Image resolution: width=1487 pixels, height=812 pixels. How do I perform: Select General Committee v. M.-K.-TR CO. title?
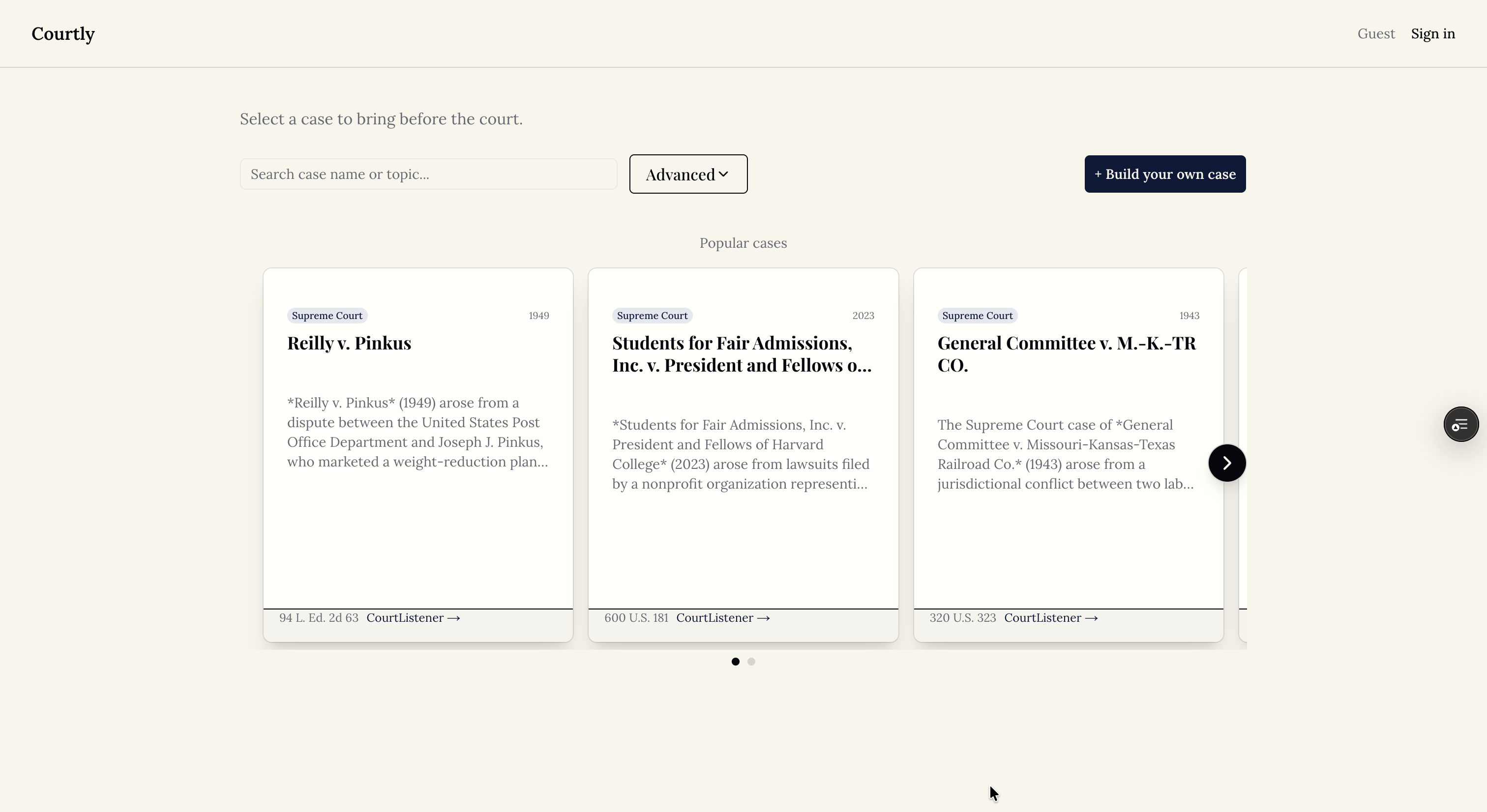1067,354
